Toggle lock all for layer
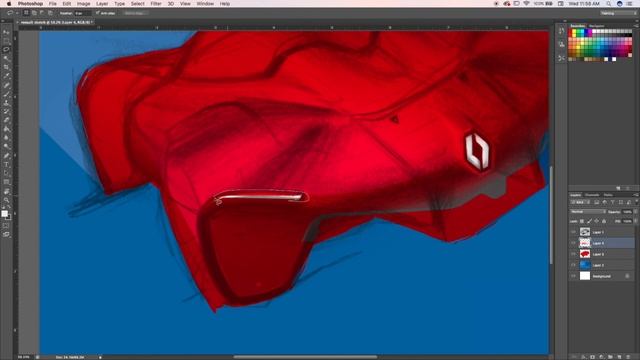This screenshot has width=640, height=360. pos(604,221)
